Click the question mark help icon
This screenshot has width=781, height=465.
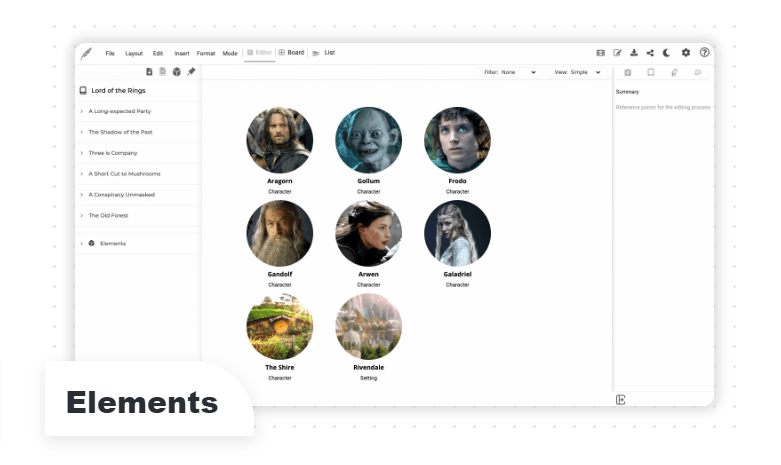(704, 52)
